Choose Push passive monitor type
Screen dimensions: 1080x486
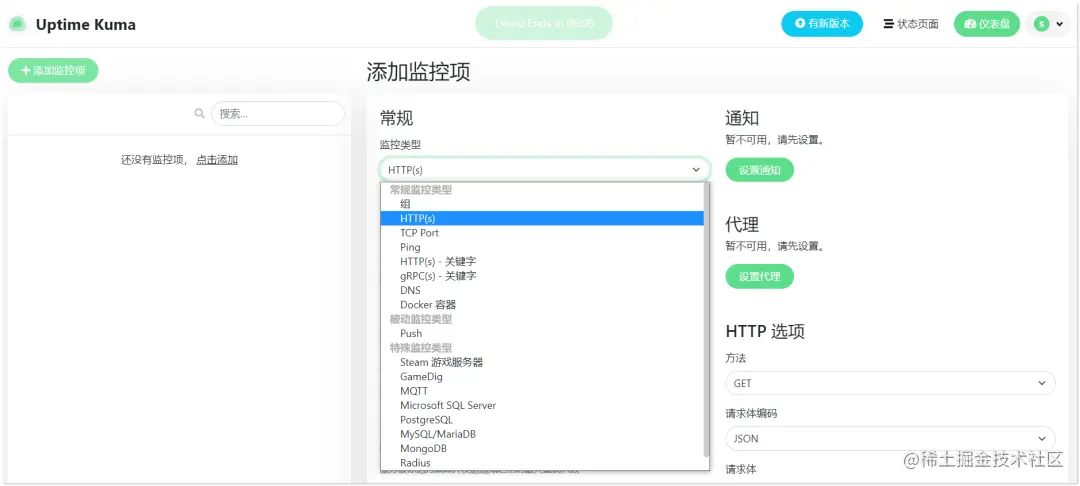[x=542, y=333]
